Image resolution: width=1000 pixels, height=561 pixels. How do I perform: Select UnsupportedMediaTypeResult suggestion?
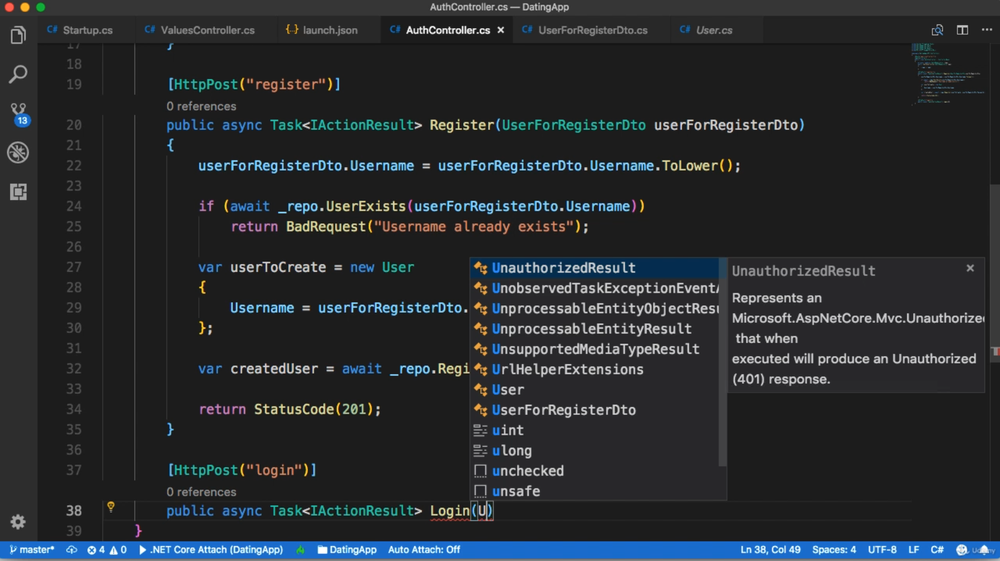(x=594, y=349)
